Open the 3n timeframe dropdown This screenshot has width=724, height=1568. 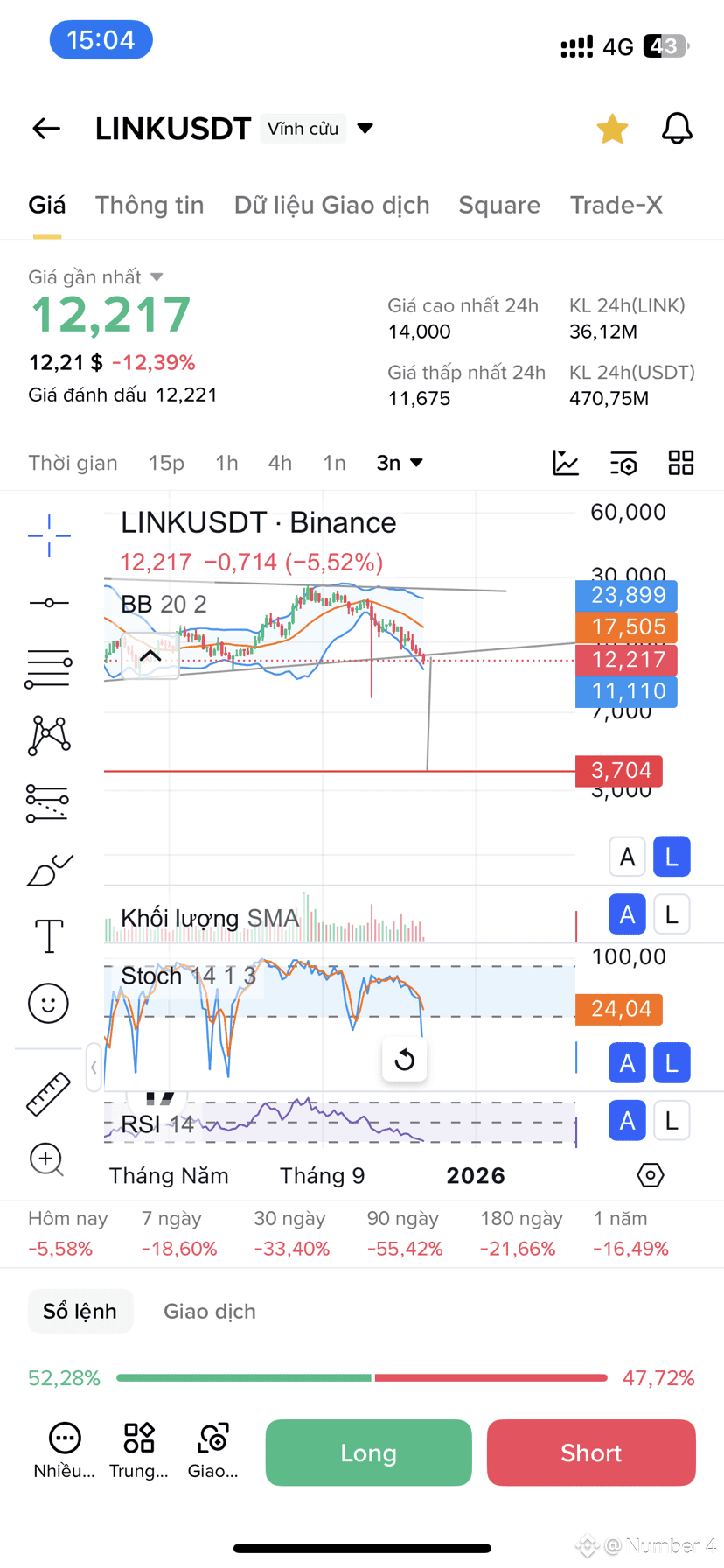pyautogui.click(x=400, y=463)
